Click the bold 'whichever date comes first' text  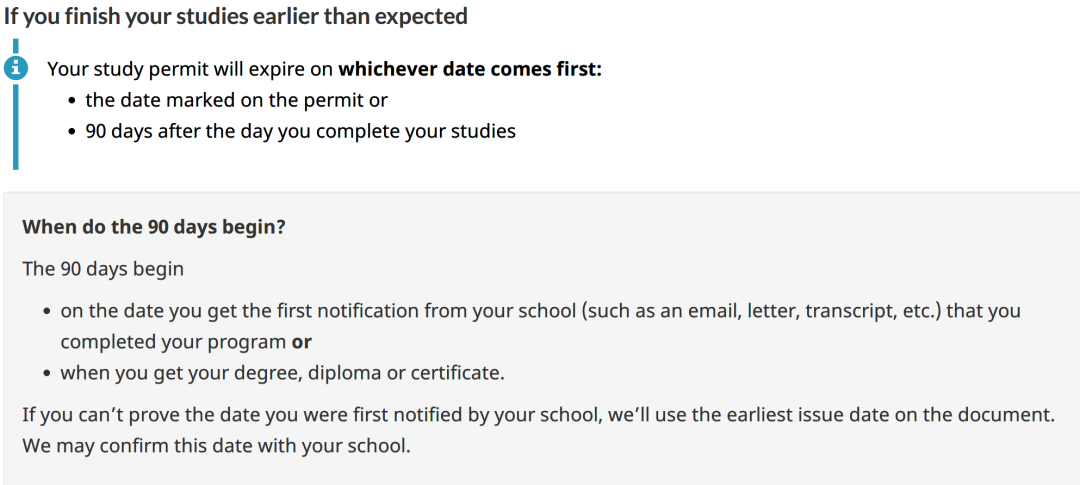[470, 70]
